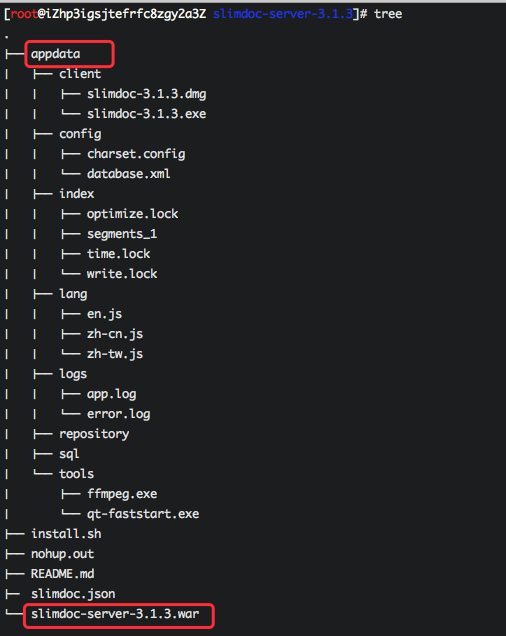Select the optimize.lock file
The width and height of the screenshot is (506, 636).
tap(133, 214)
